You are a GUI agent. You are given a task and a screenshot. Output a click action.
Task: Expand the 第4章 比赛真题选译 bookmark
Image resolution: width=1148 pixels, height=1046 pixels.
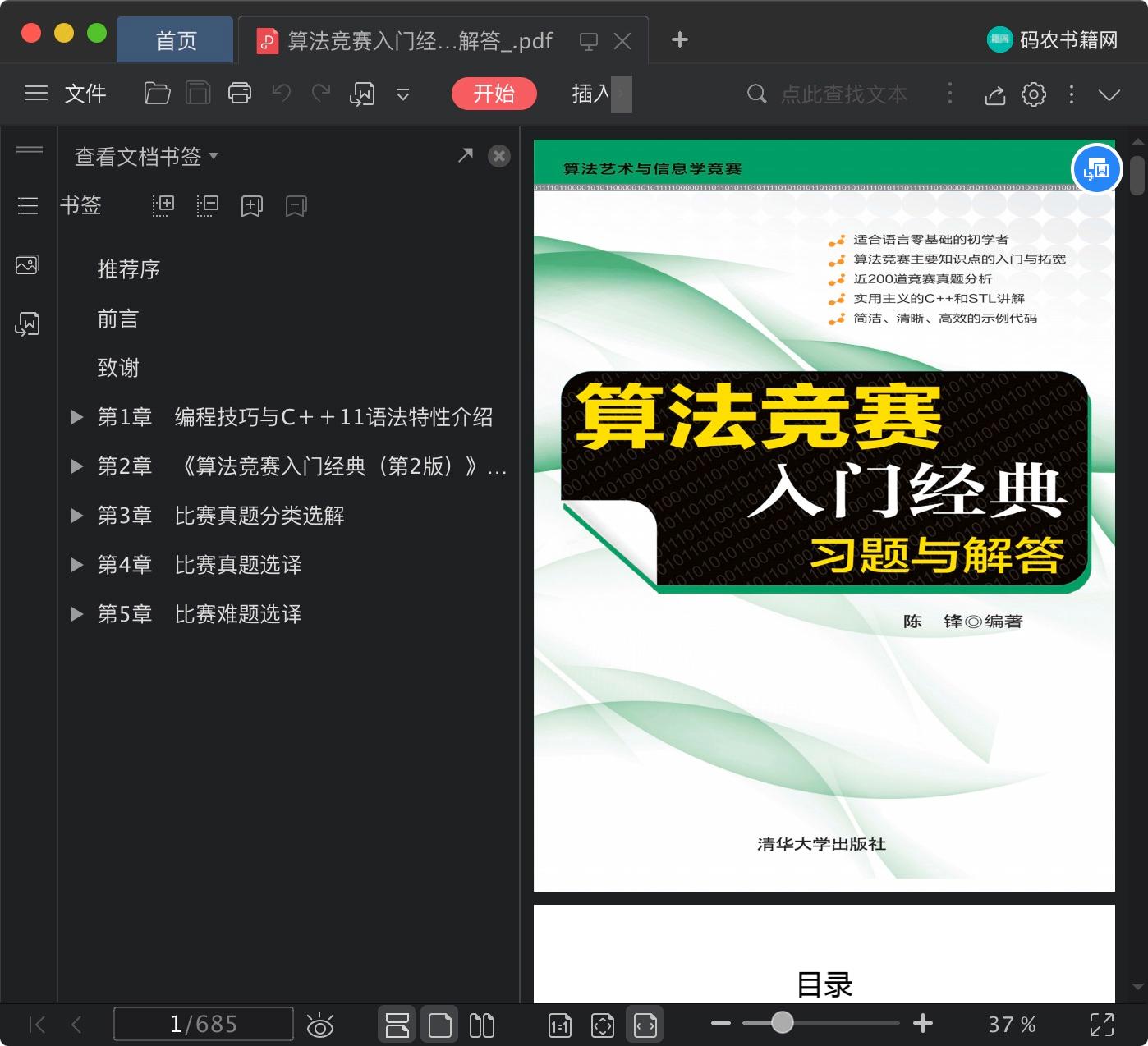77,565
